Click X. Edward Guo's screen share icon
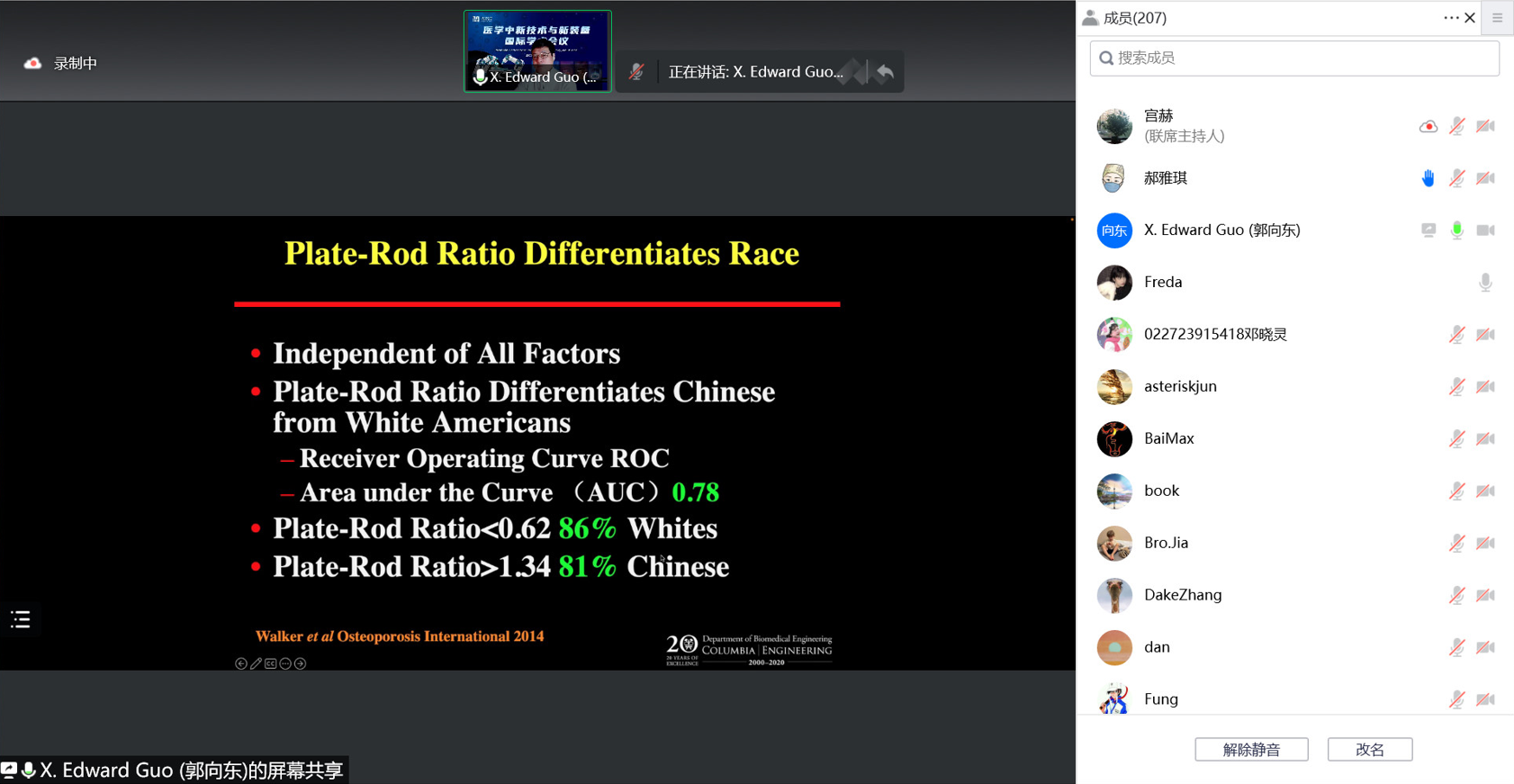The image size is (1514, 784). point(1428,230)
